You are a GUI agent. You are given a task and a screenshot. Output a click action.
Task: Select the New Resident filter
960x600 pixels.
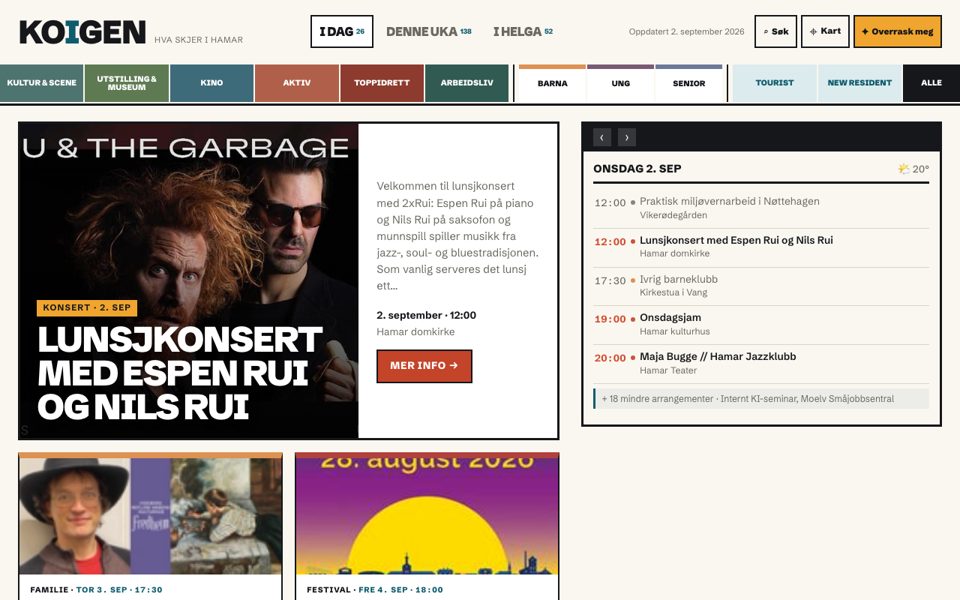click(860, 83)
